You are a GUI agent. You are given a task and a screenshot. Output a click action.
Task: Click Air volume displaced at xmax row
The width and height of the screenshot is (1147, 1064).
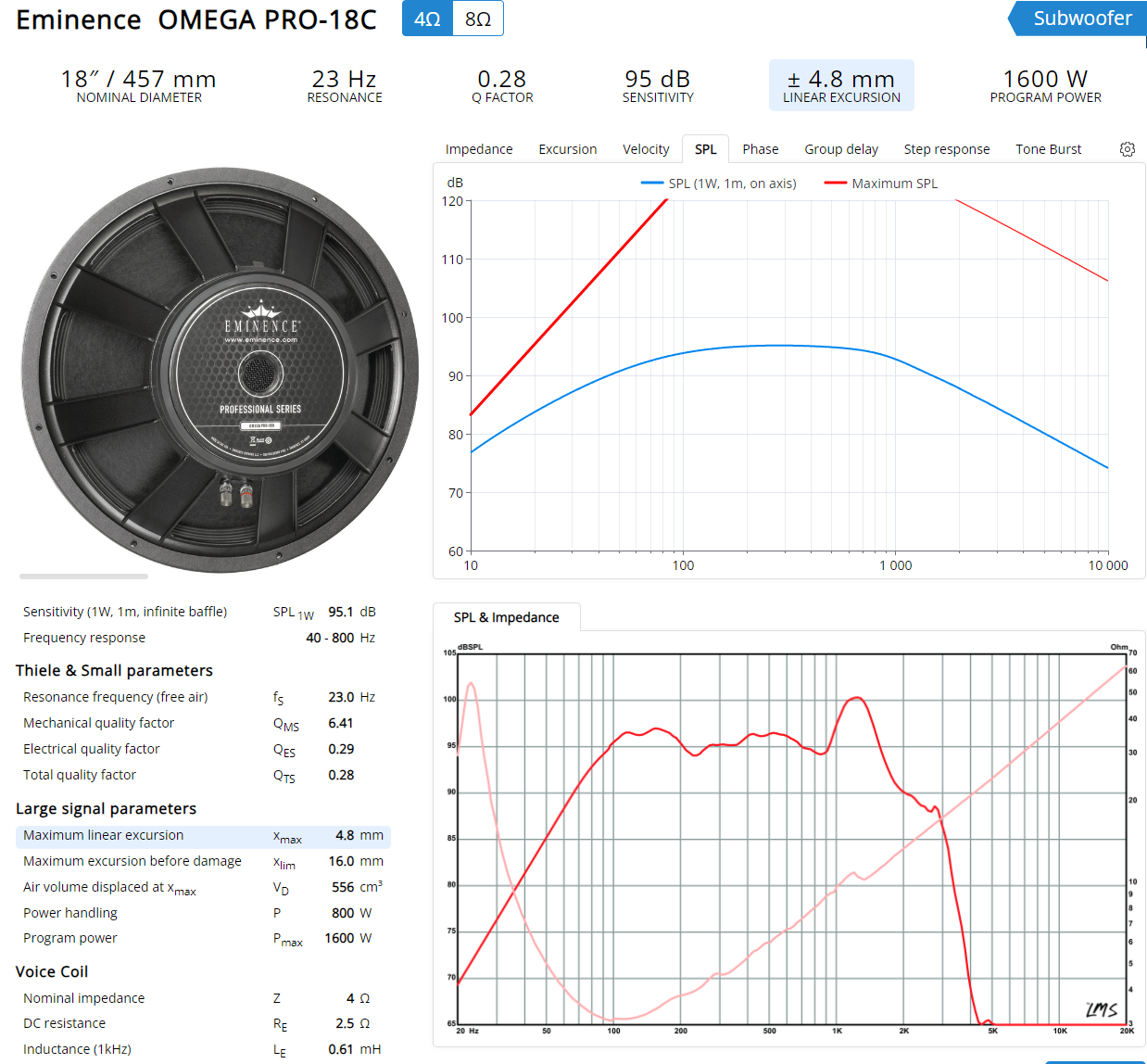[203, 888]
